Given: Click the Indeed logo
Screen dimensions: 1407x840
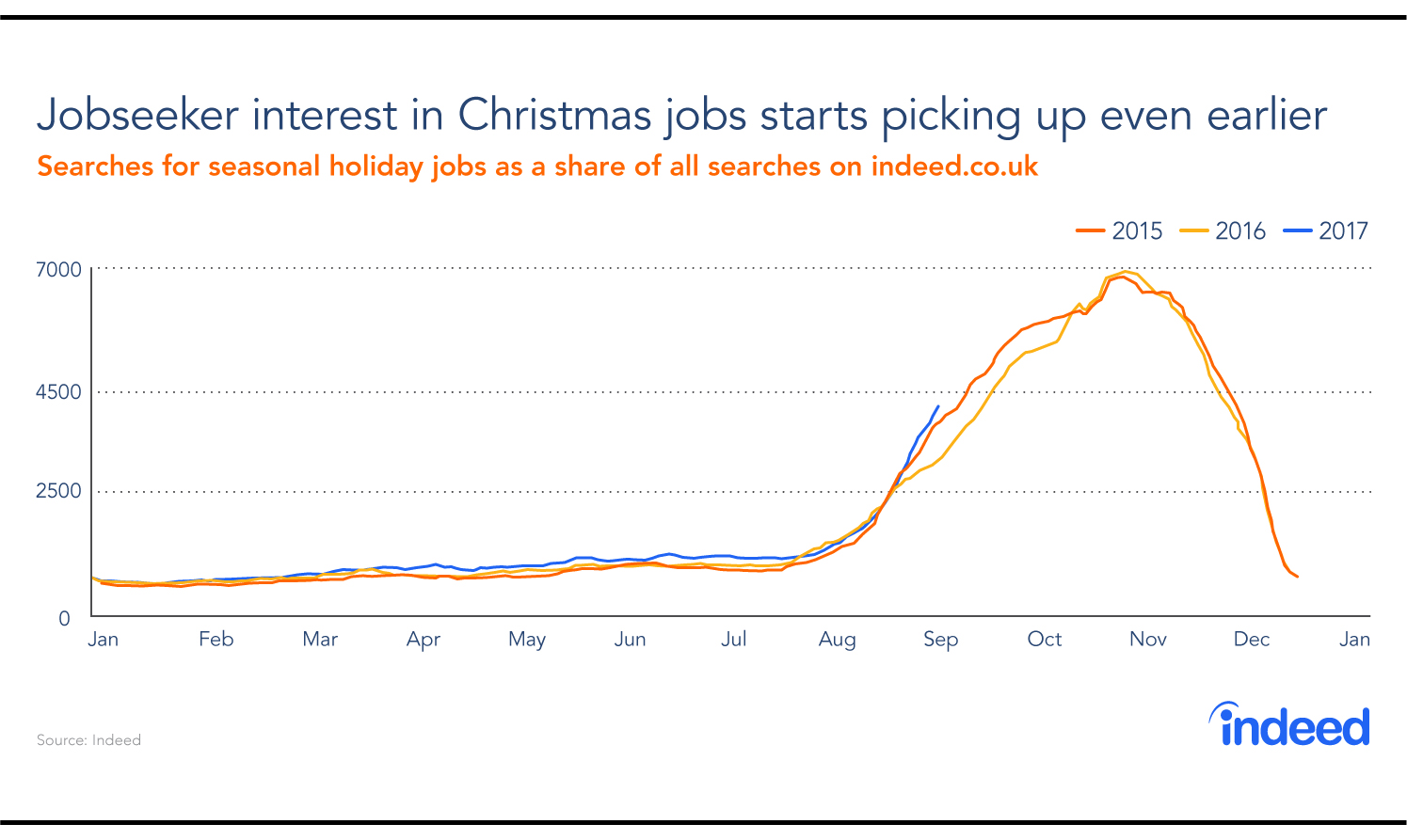Looking at the screenshot, I should pos(1289,724).
